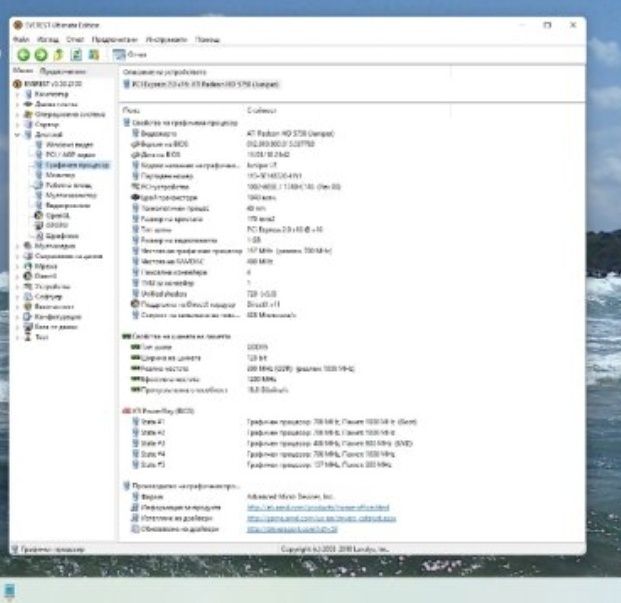
Task: Open the Help (Помощ) menu
Action: coord(208,39)
